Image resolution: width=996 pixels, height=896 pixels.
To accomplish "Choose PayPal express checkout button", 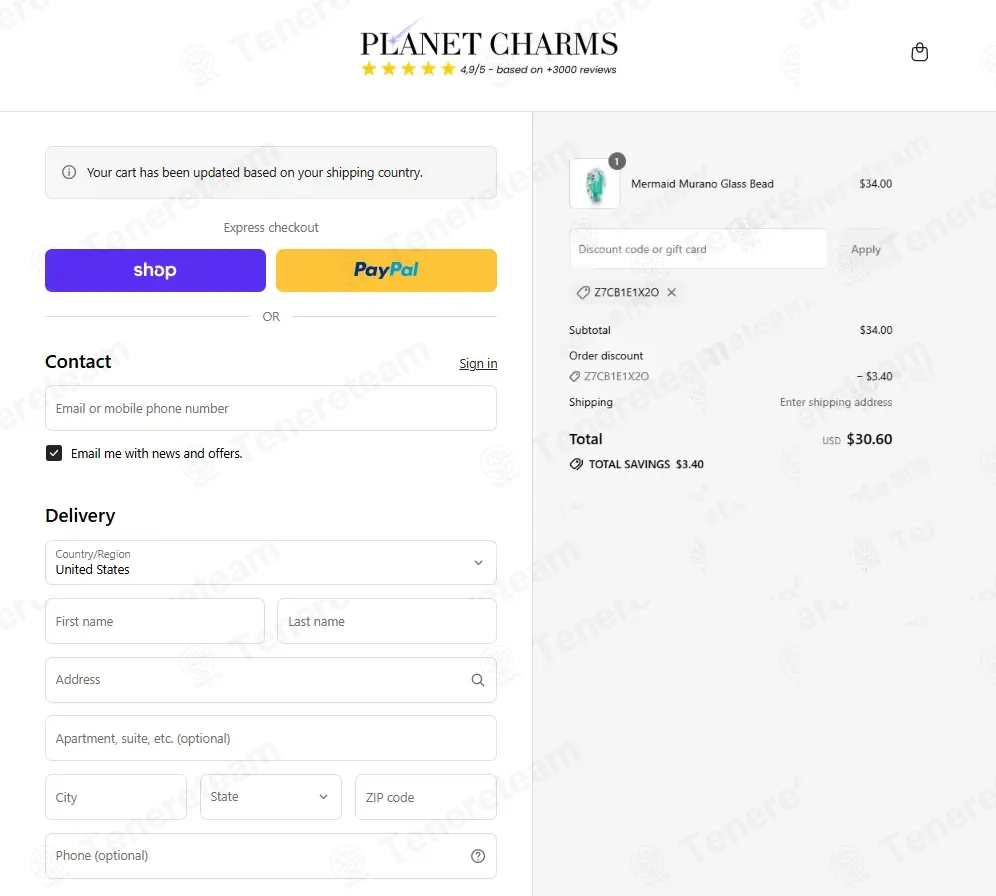I will coord(386,271).
